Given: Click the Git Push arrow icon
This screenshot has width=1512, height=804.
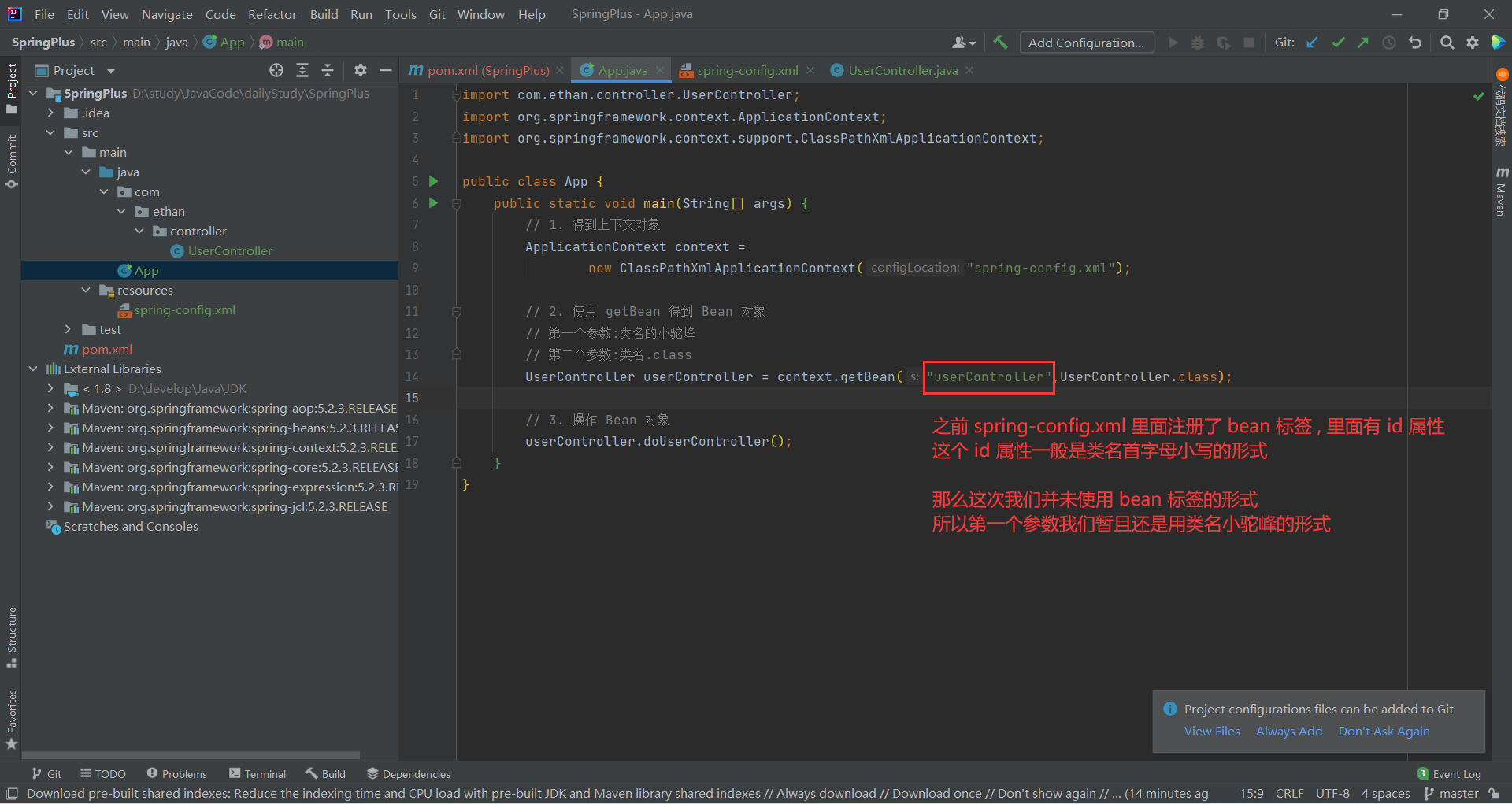Looking at the screenshot, I should [1363, 43].
